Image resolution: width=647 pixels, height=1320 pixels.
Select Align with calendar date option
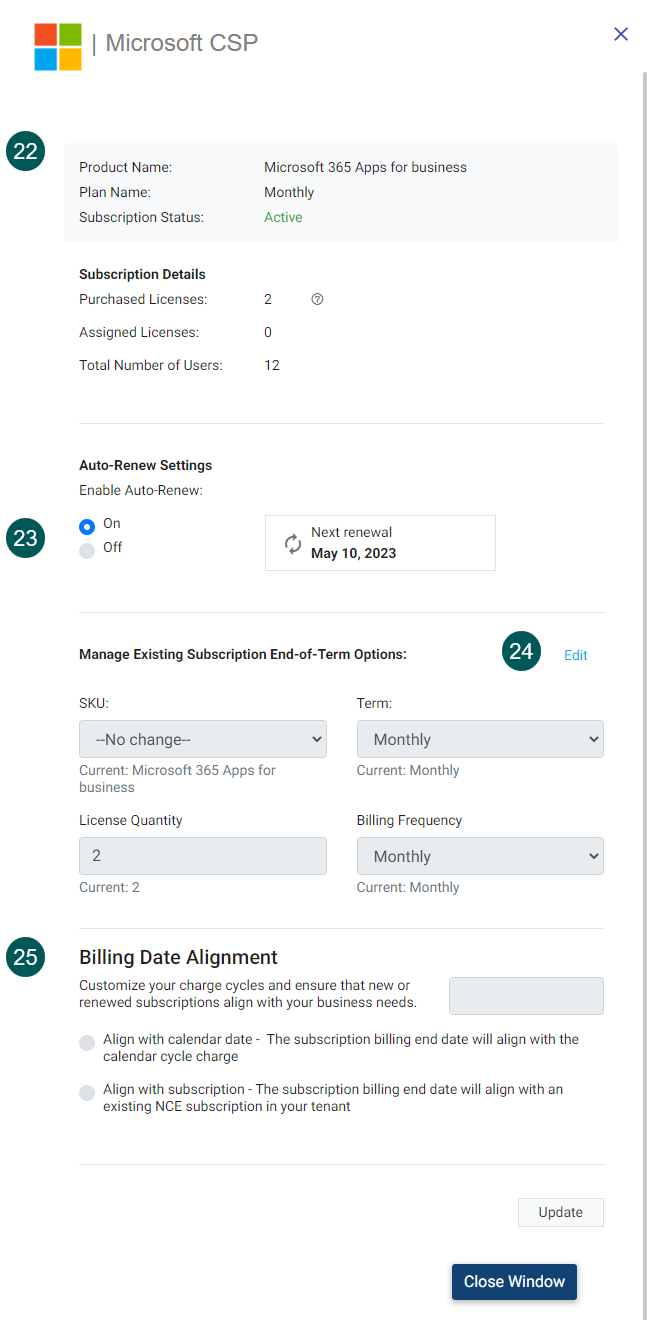tap(87, 1043)
